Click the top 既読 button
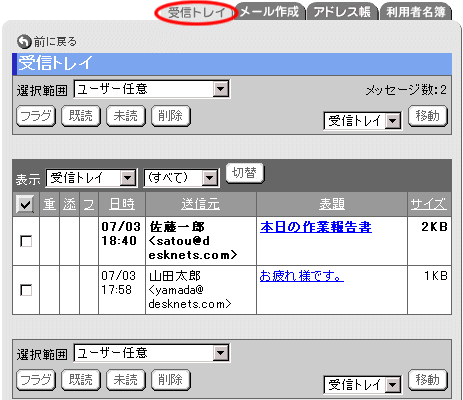The width and height of the screenshot is (463, 400). click(x=81, y=116)
